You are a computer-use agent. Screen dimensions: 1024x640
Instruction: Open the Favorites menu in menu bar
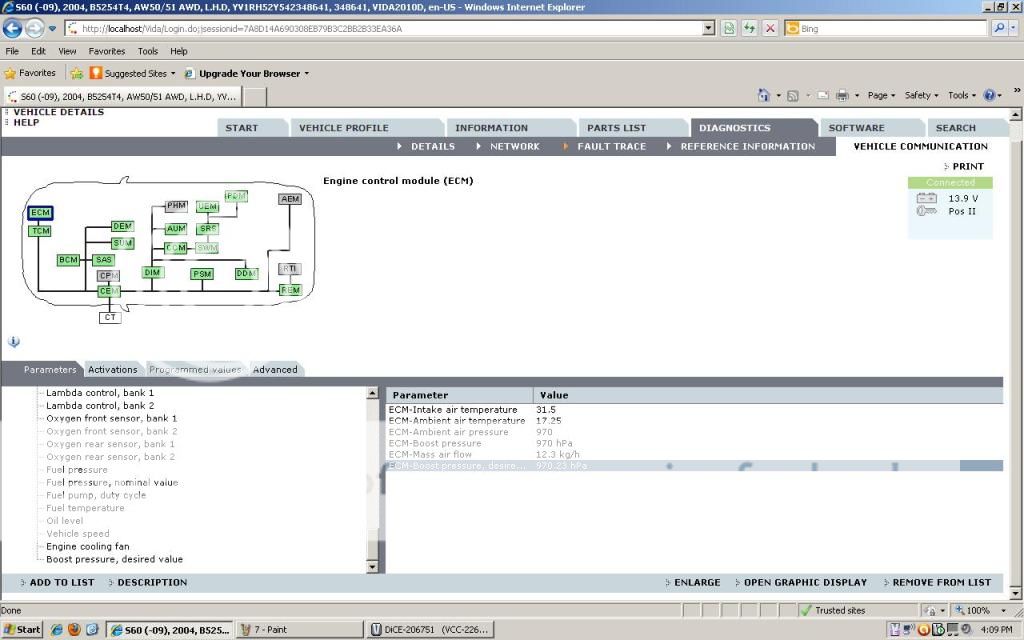coord(106,51)
